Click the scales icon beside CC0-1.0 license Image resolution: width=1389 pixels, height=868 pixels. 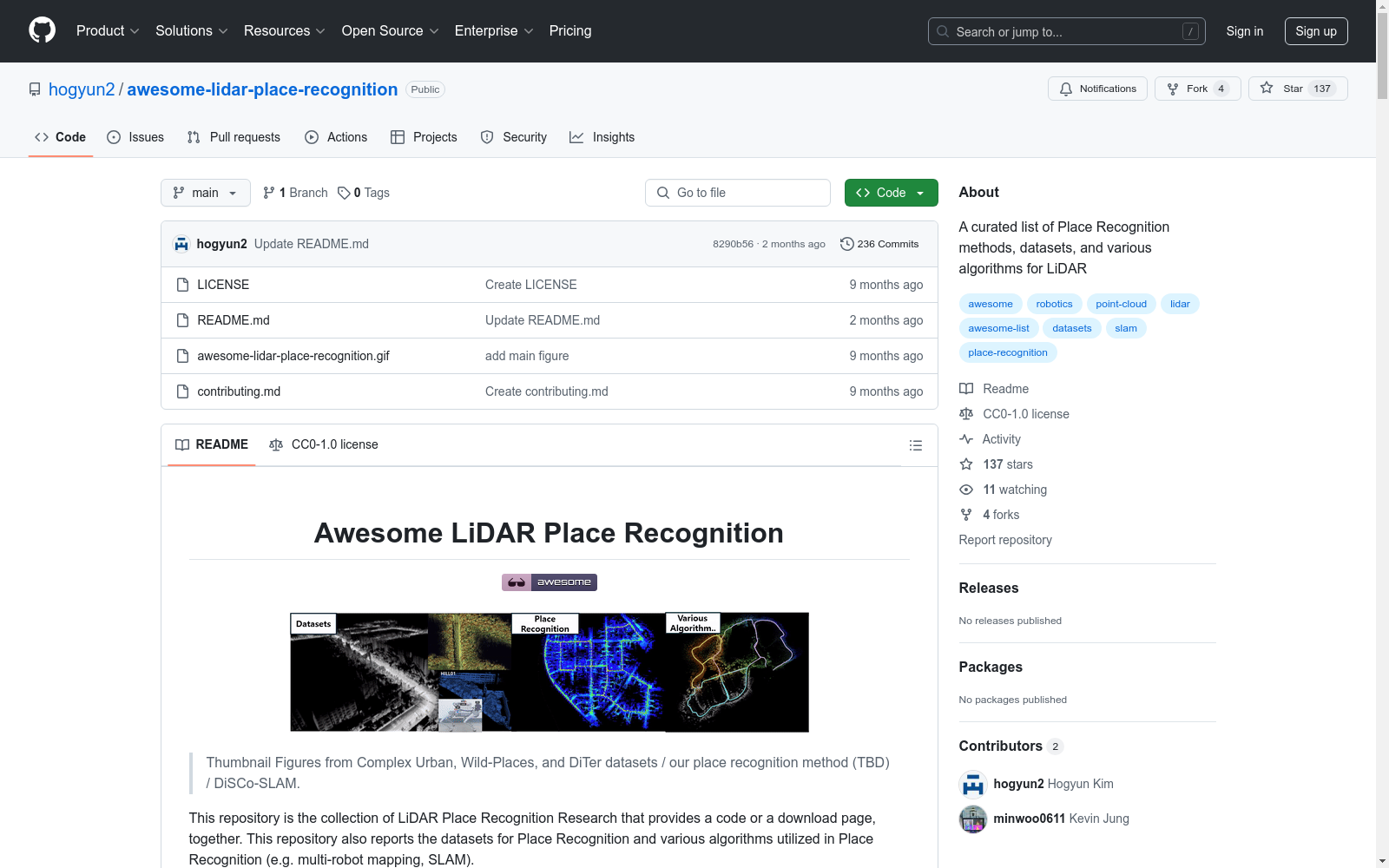pos(966,414)
